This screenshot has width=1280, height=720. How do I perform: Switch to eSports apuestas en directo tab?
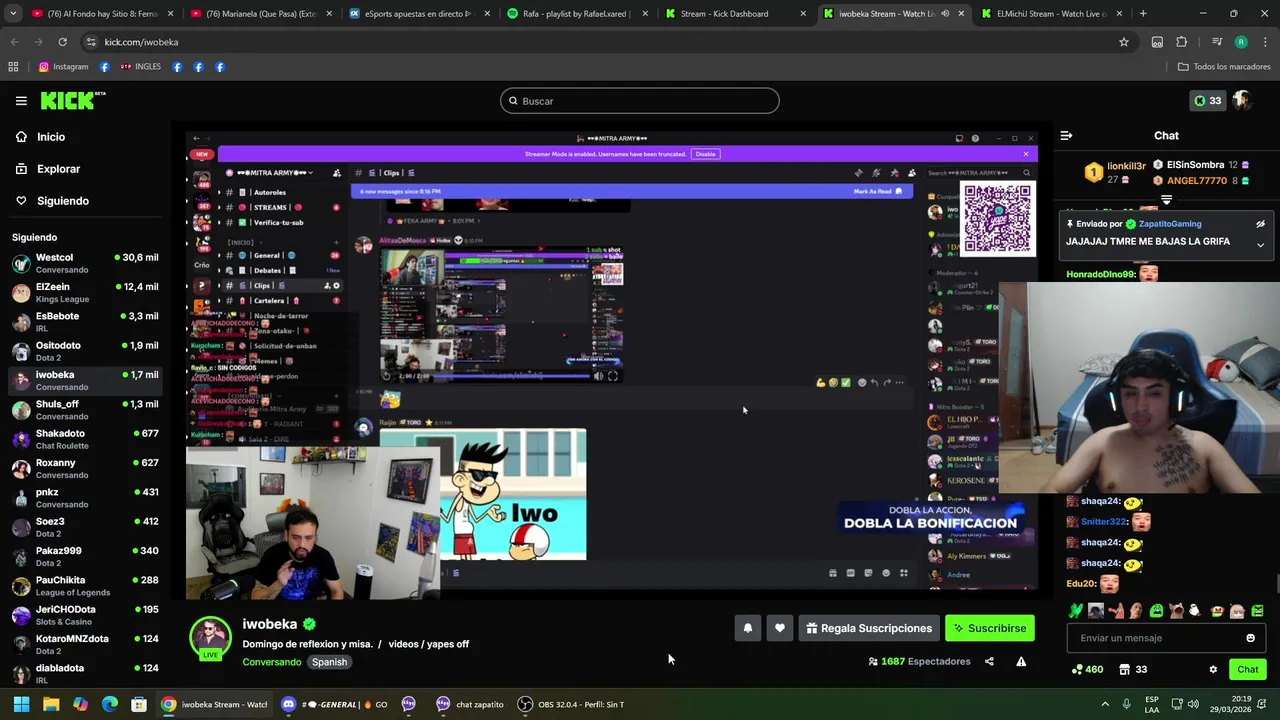point(418,14)
